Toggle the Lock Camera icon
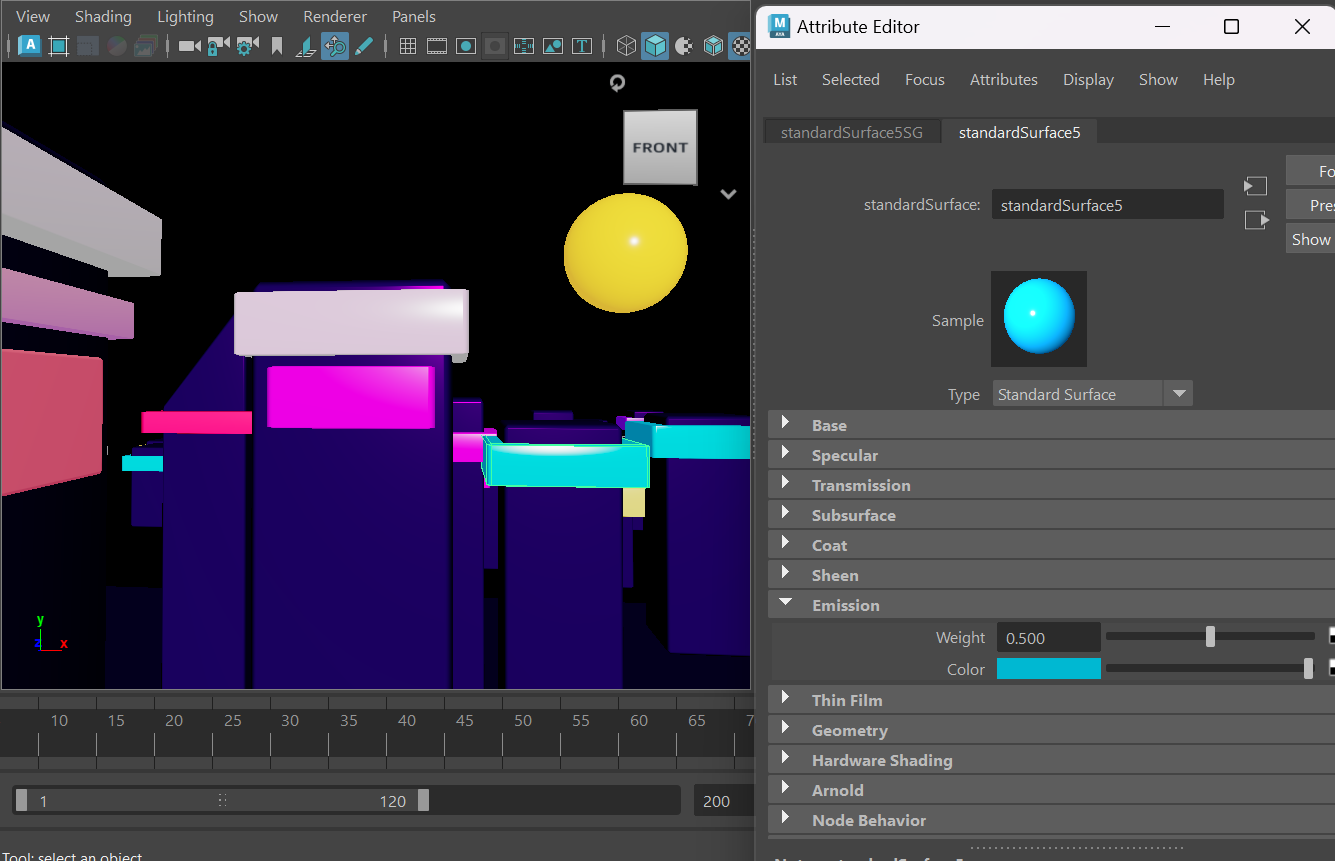The image size is (1335, 861). pyautogui.click(x=218, y=45)
